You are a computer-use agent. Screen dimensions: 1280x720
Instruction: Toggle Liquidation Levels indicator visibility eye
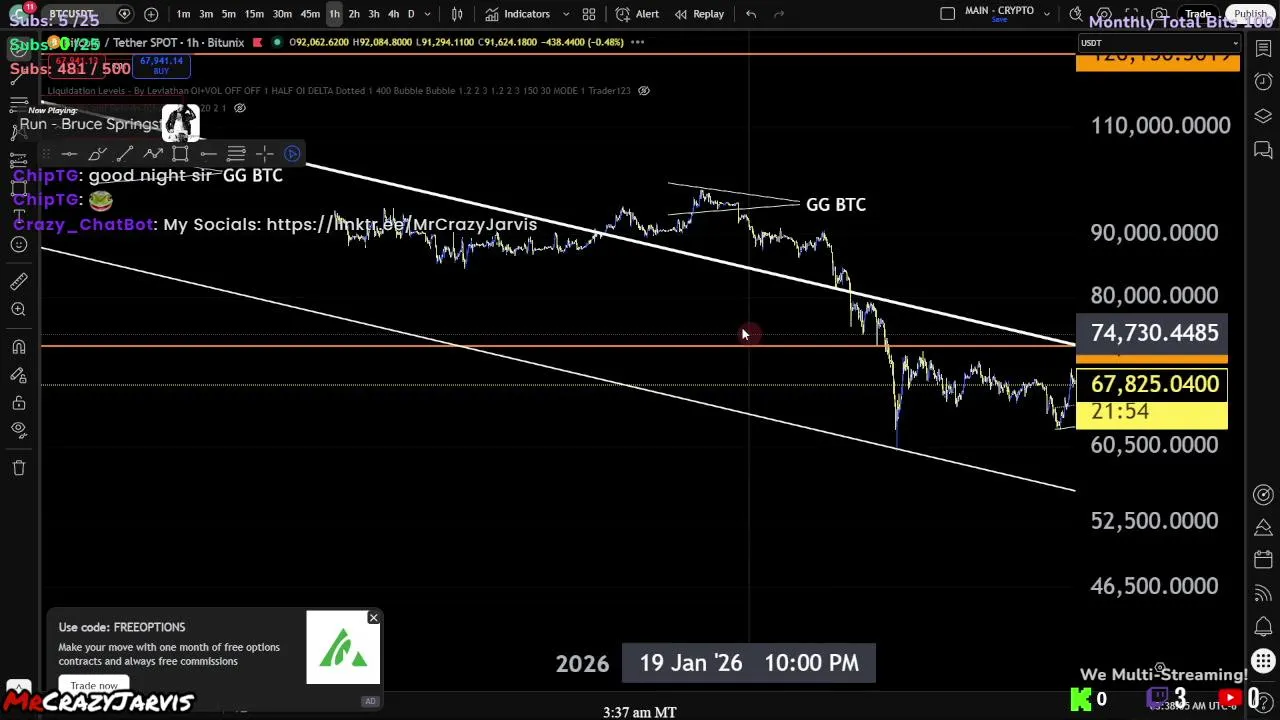pos(644,91)
